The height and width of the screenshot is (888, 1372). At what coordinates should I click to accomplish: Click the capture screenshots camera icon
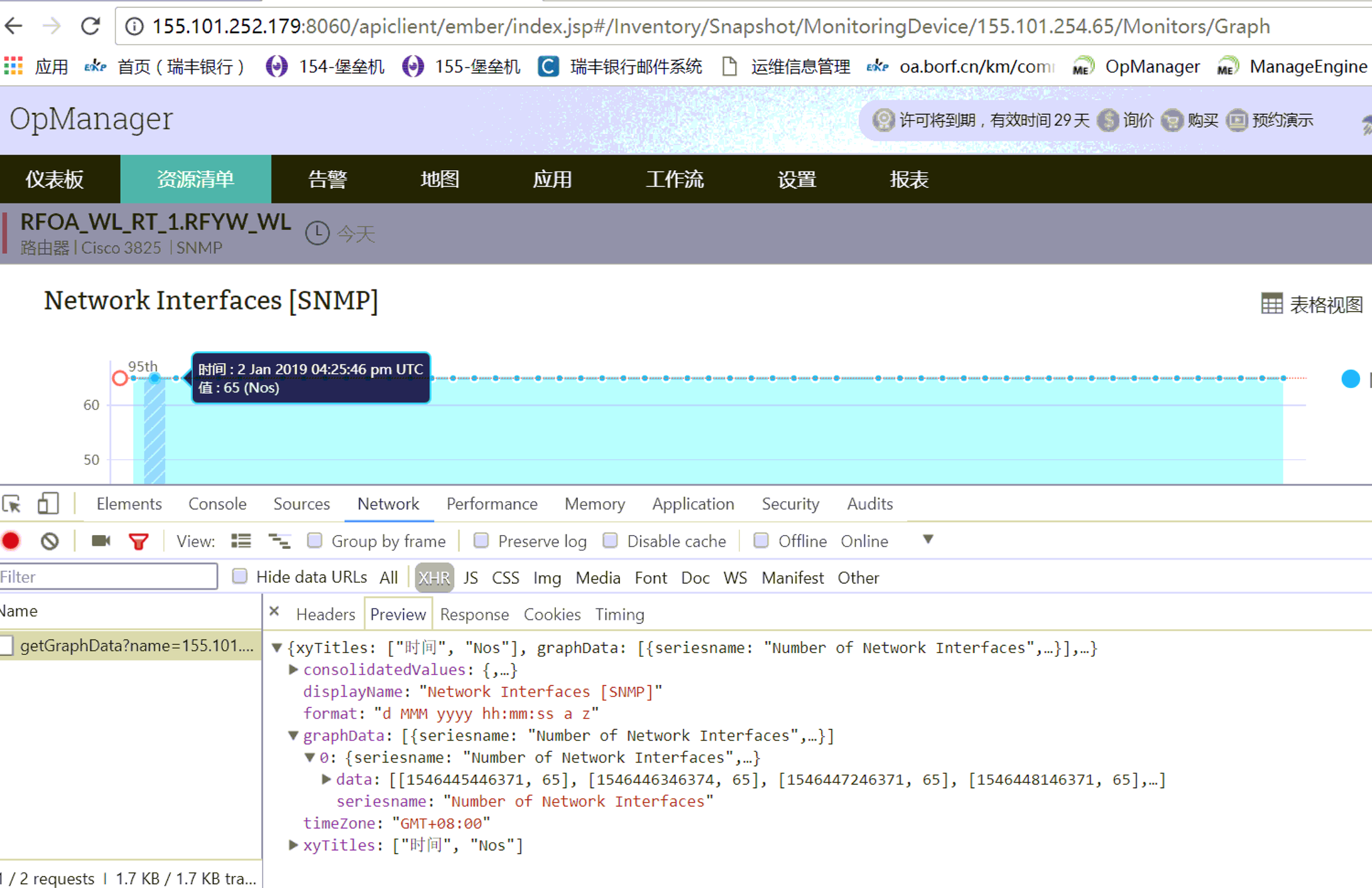pos(101,541)
